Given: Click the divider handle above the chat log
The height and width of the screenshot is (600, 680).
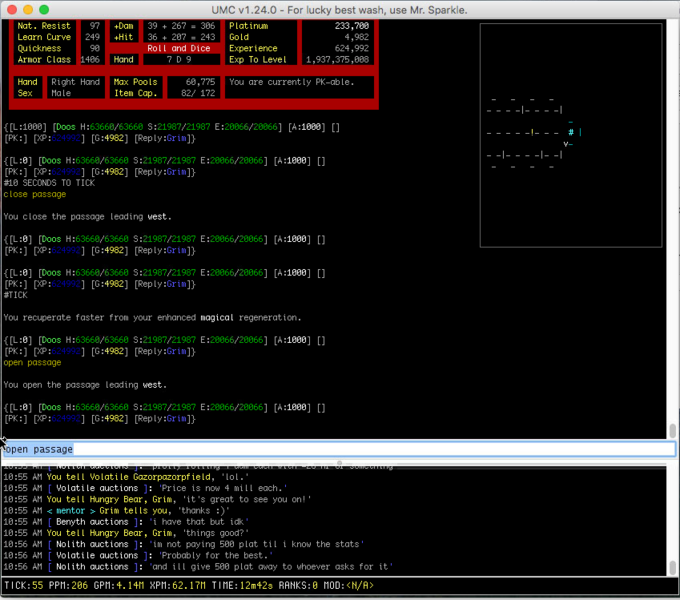Looking at the screenshot, I should tap(338, 463).
